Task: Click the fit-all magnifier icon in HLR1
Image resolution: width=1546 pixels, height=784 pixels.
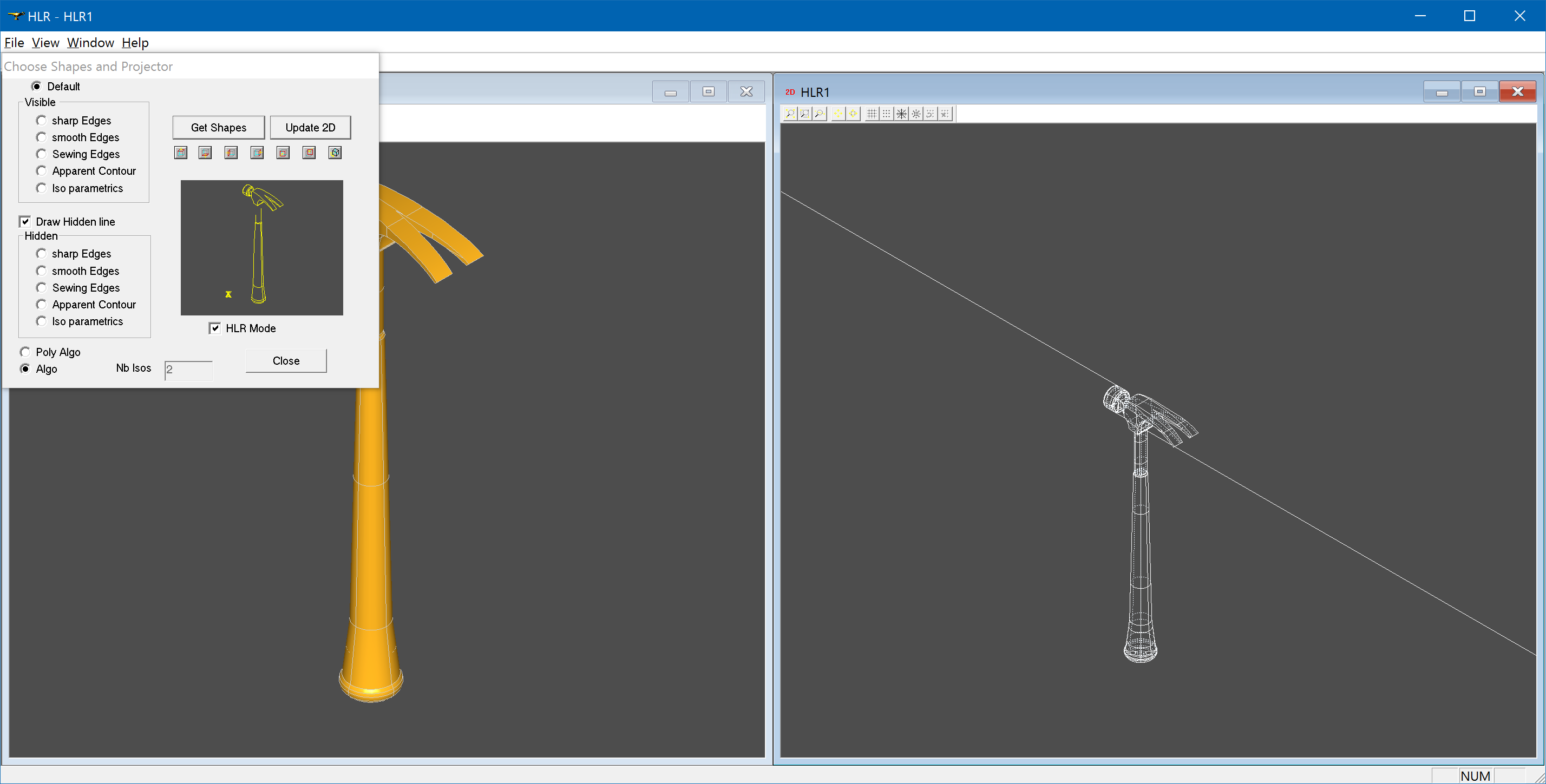Action: 790,114
